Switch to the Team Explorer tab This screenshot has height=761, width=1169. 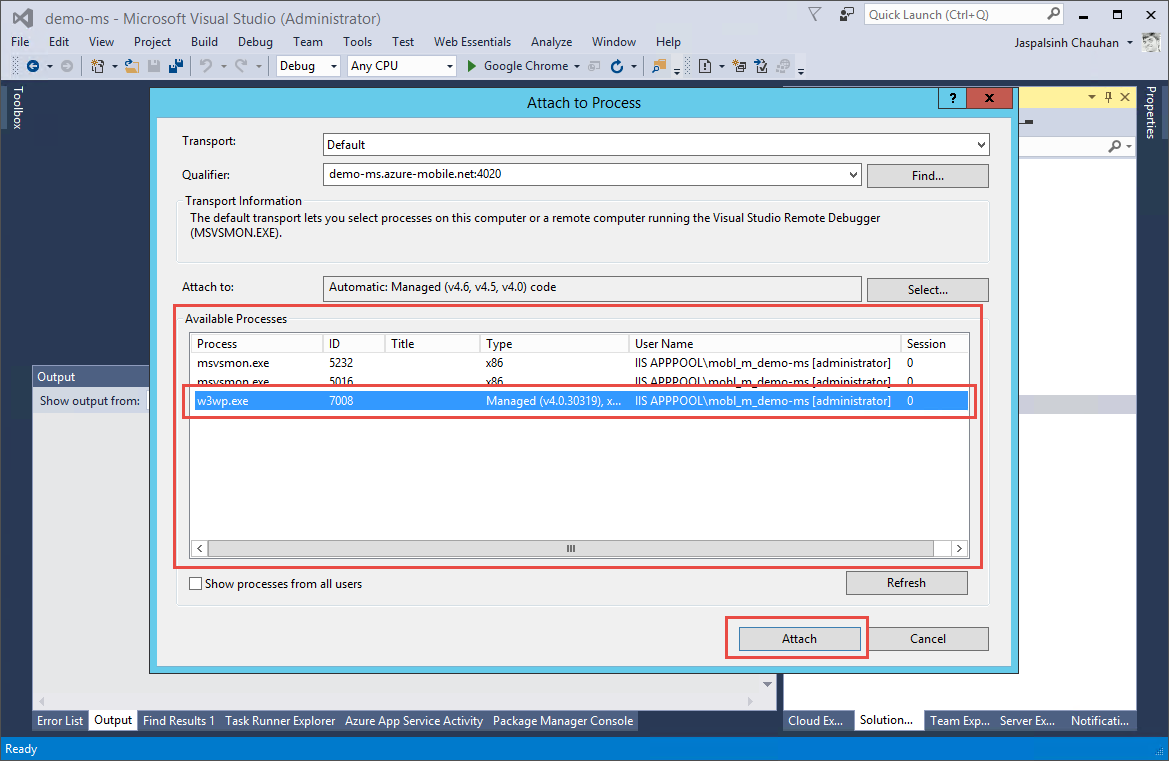tap(960, 720)
